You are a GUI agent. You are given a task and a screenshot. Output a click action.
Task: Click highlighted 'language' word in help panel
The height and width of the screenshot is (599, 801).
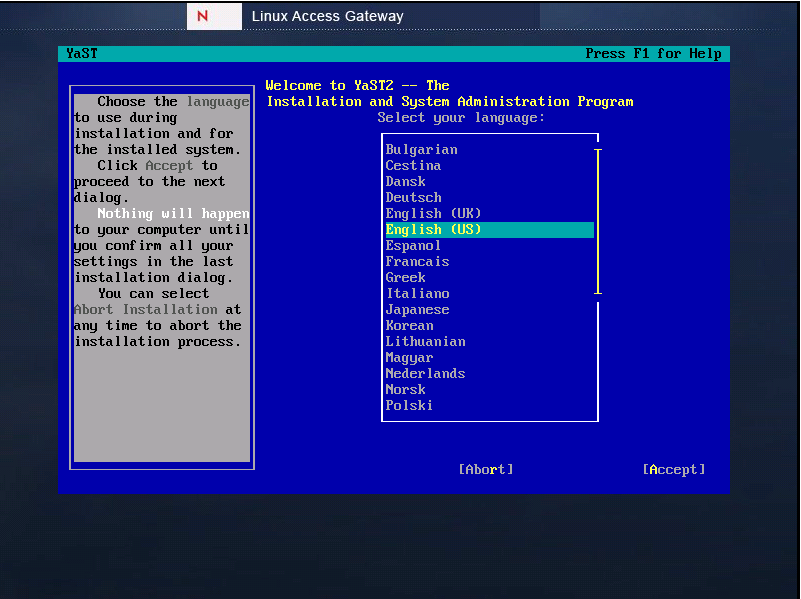click(218, 102)
